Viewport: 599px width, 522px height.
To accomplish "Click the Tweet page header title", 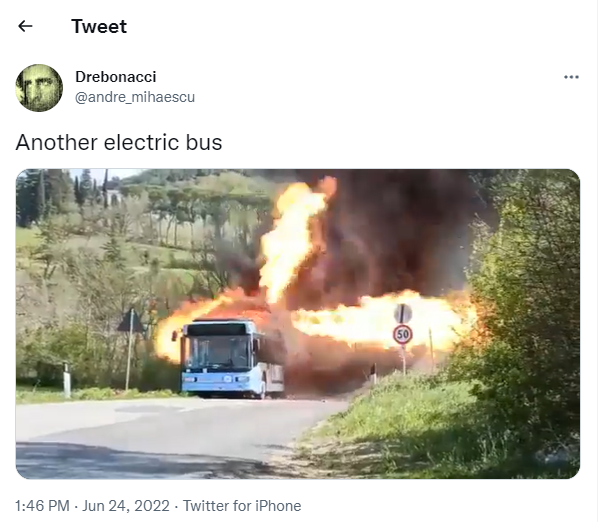I will click(x=99, y=26).
